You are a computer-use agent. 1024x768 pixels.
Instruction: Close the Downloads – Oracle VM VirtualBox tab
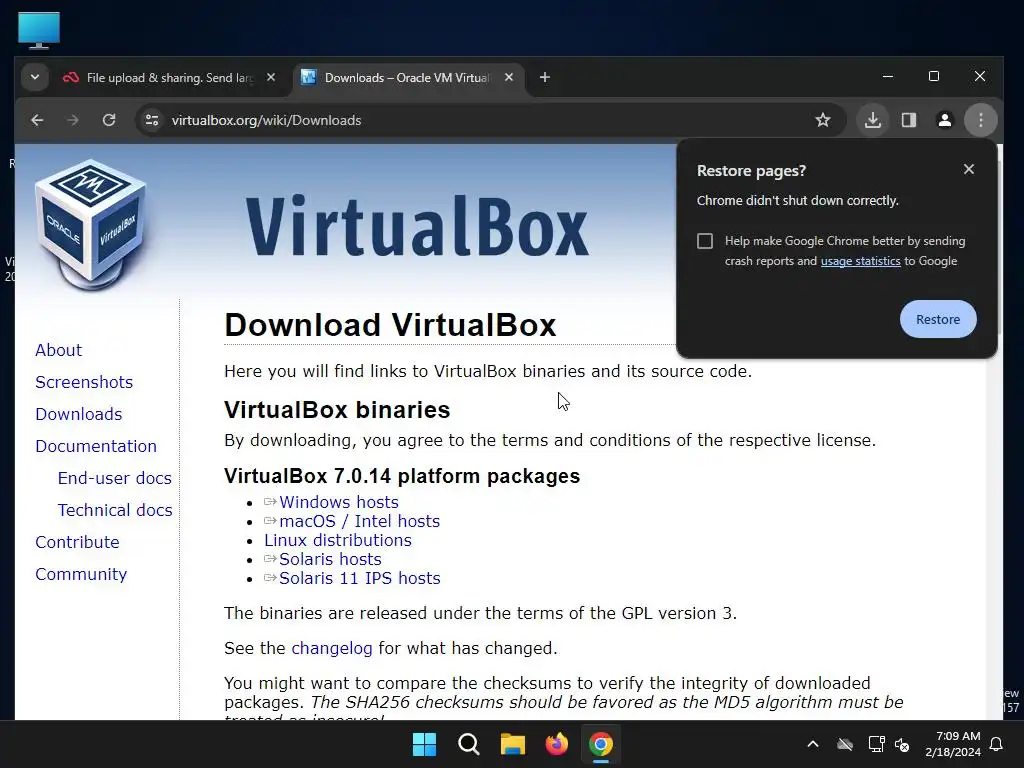click(509, 78)
